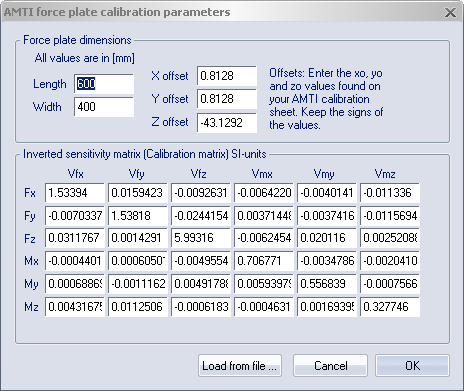Select the Mx Vfx cell
464x391 pixels.
point(75,261)
